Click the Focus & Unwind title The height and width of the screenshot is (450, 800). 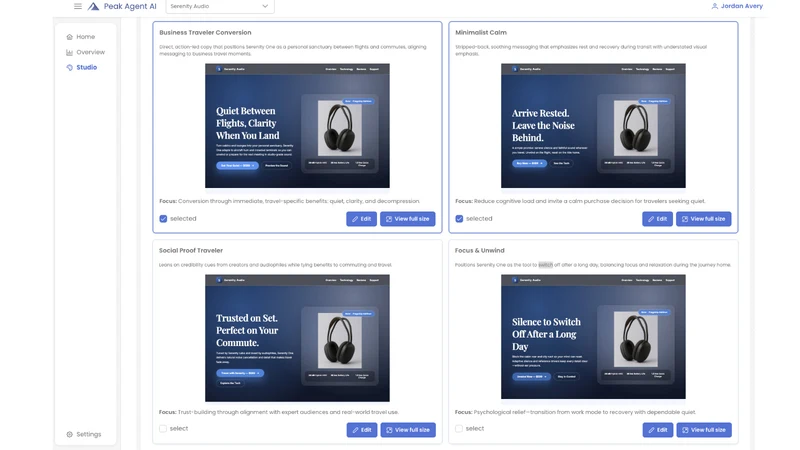(x=480, y=251)
